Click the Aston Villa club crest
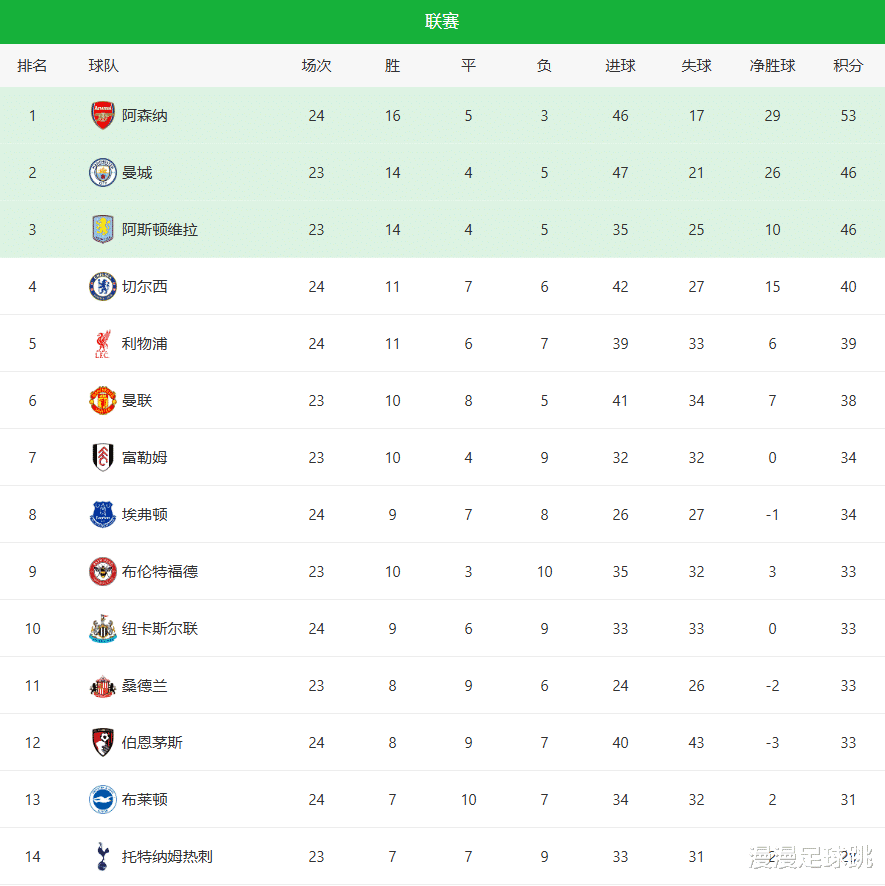 (103, 230)
